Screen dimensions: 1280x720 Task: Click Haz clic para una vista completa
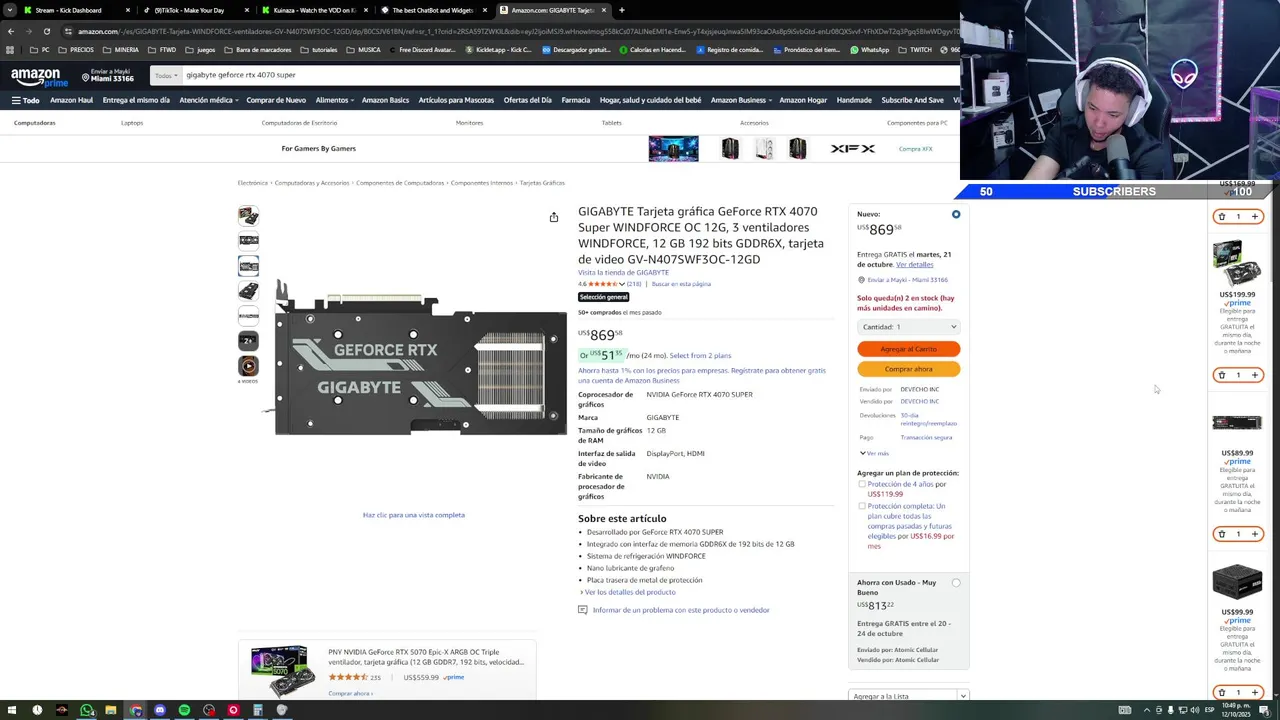click(x=413, y=515)
